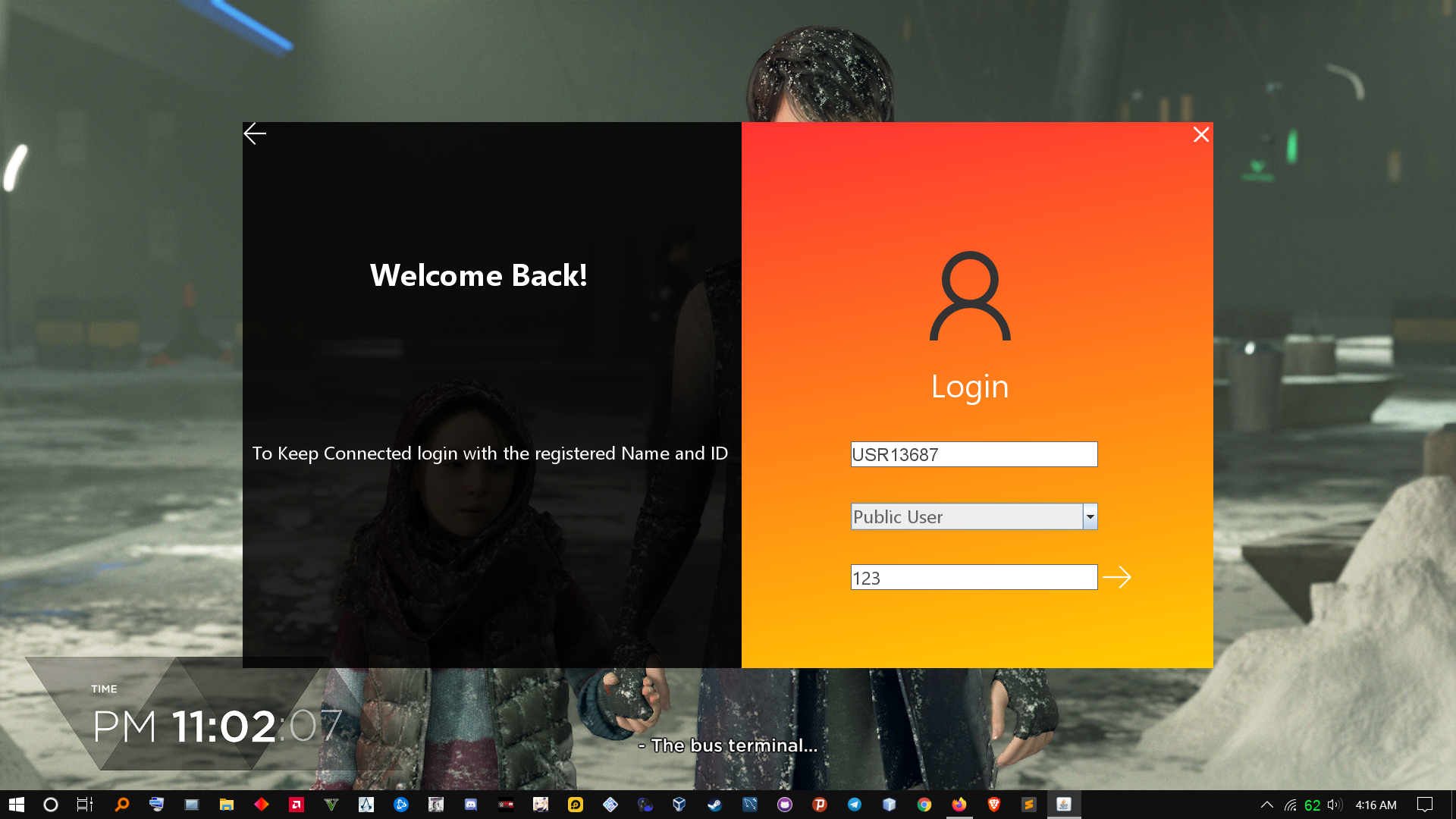Screen dimensions: 1456x819
Task: Show hidden system tray icons
Action: click(x=1266, y=805)
